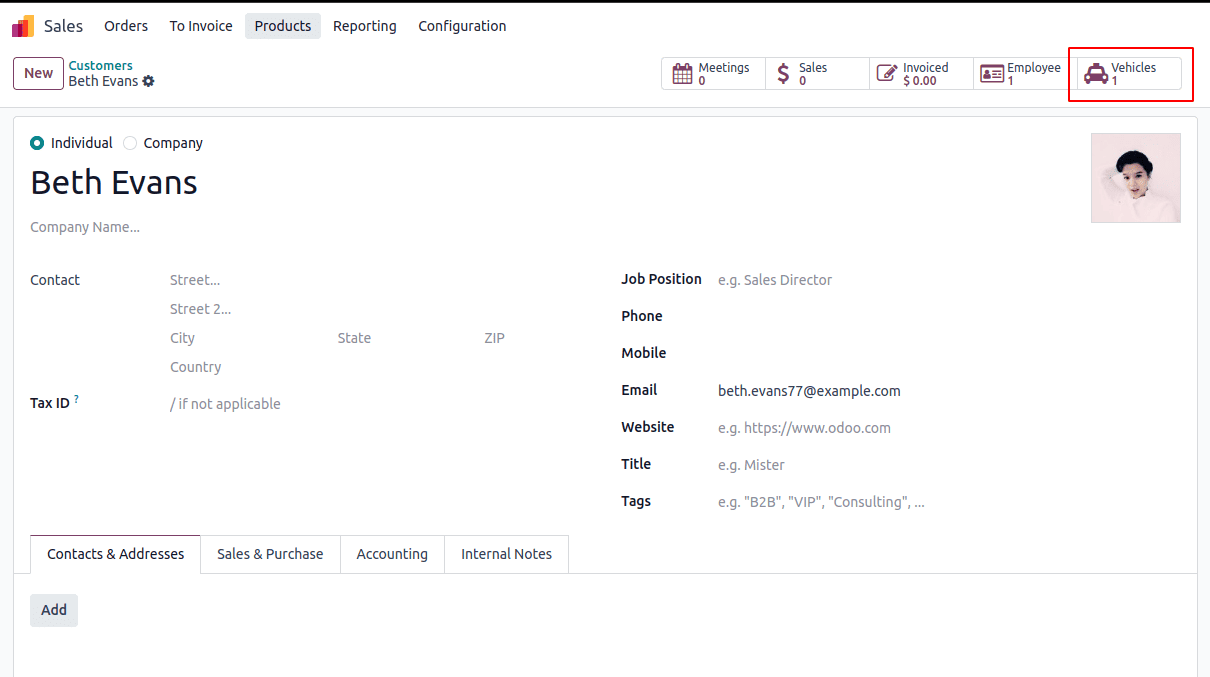1210x677 pixels.
Task: Open the Meetings smart button calendar icon
Action: (682, 73)
